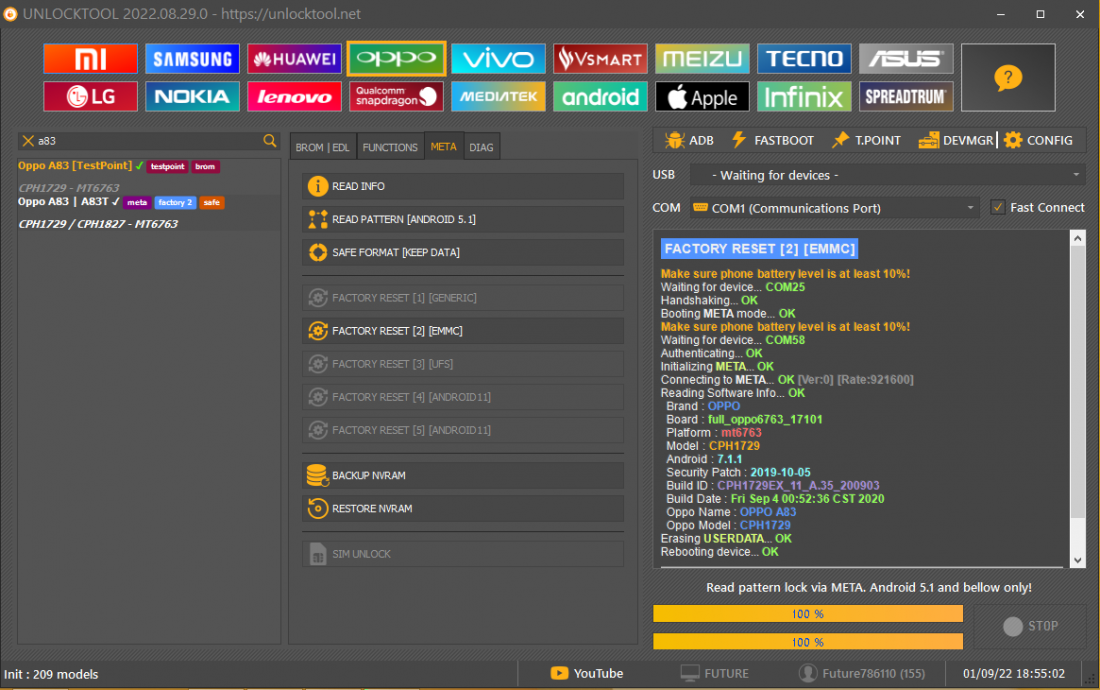Click the STOP button

1030,626
